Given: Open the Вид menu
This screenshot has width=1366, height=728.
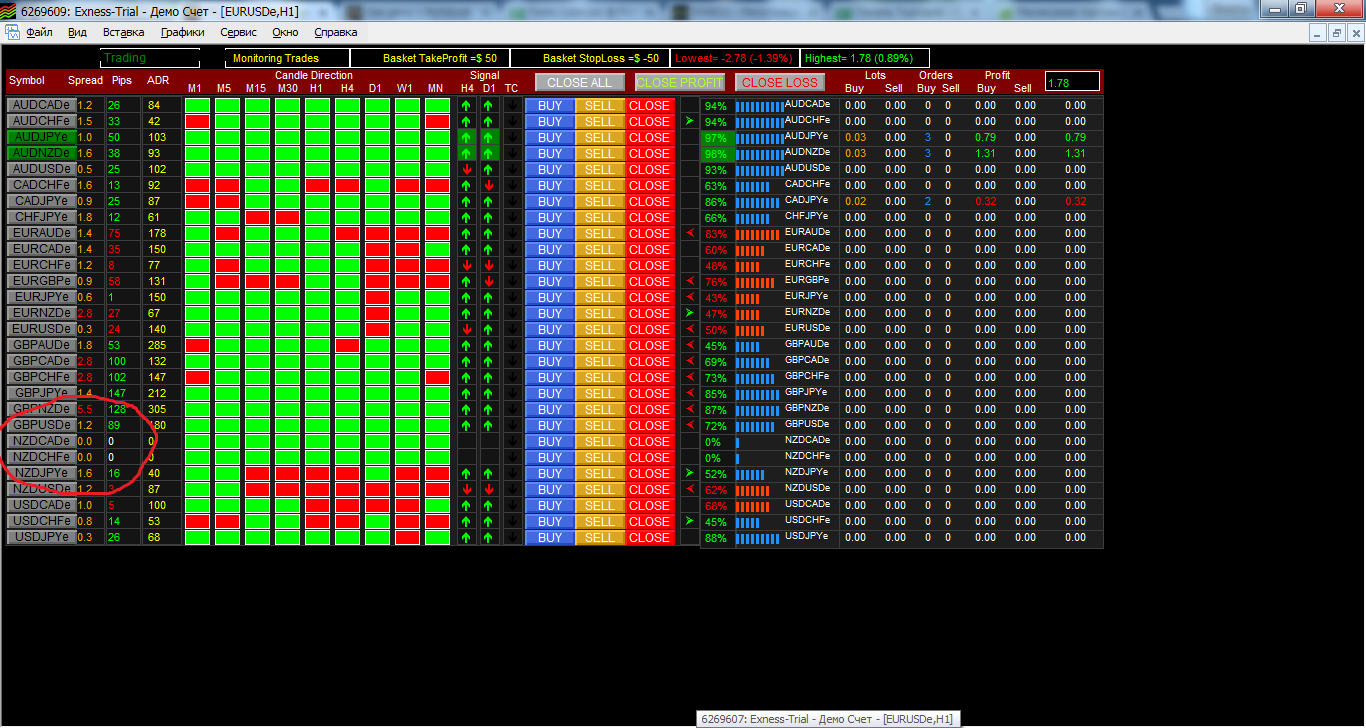Looking at the screenshot, I should [x=77, y=32].
